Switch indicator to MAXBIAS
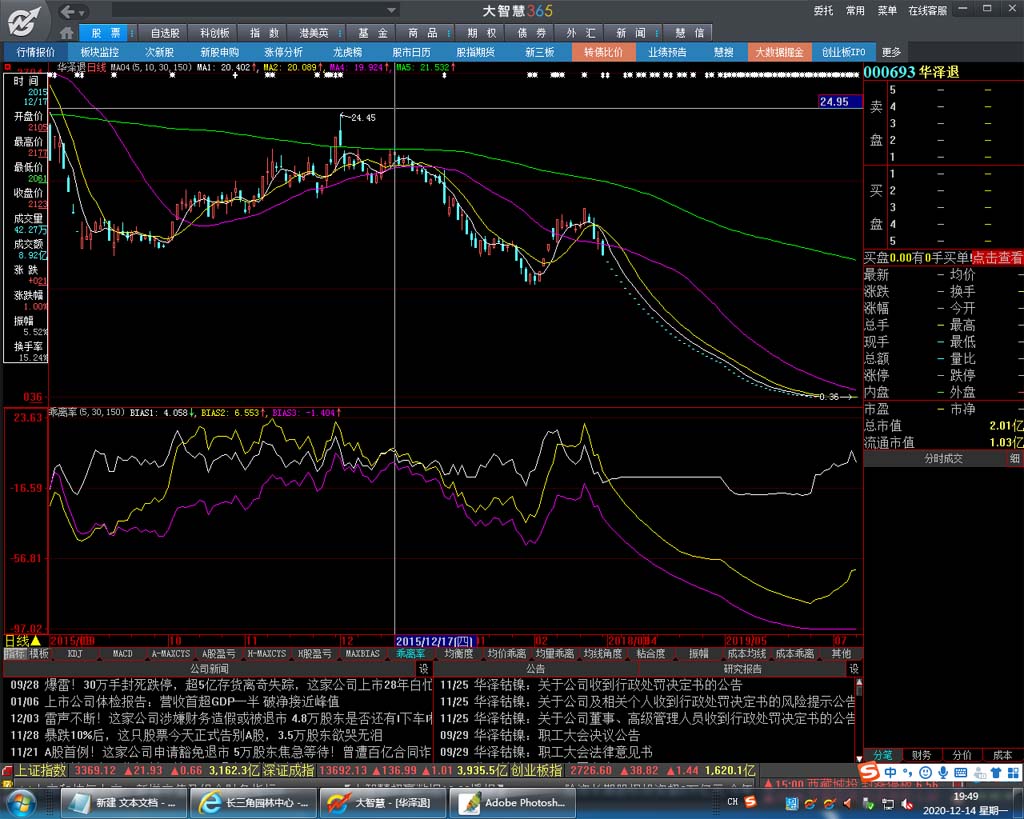This screenshot has height=819, width=1024. (362, 654)
